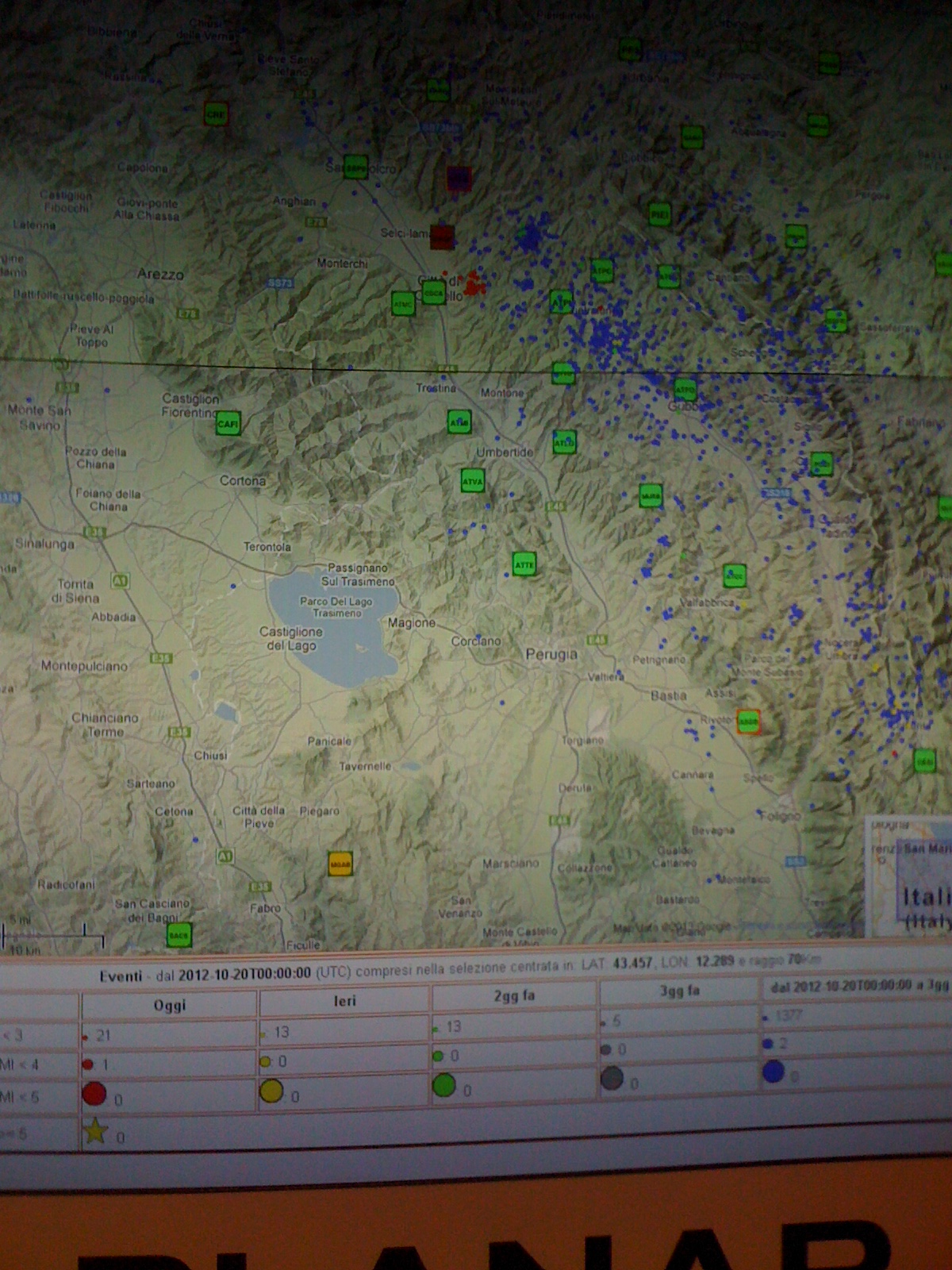Click the large green circle under 2gg fa
952x1270 pixels.
point(444,1084)
